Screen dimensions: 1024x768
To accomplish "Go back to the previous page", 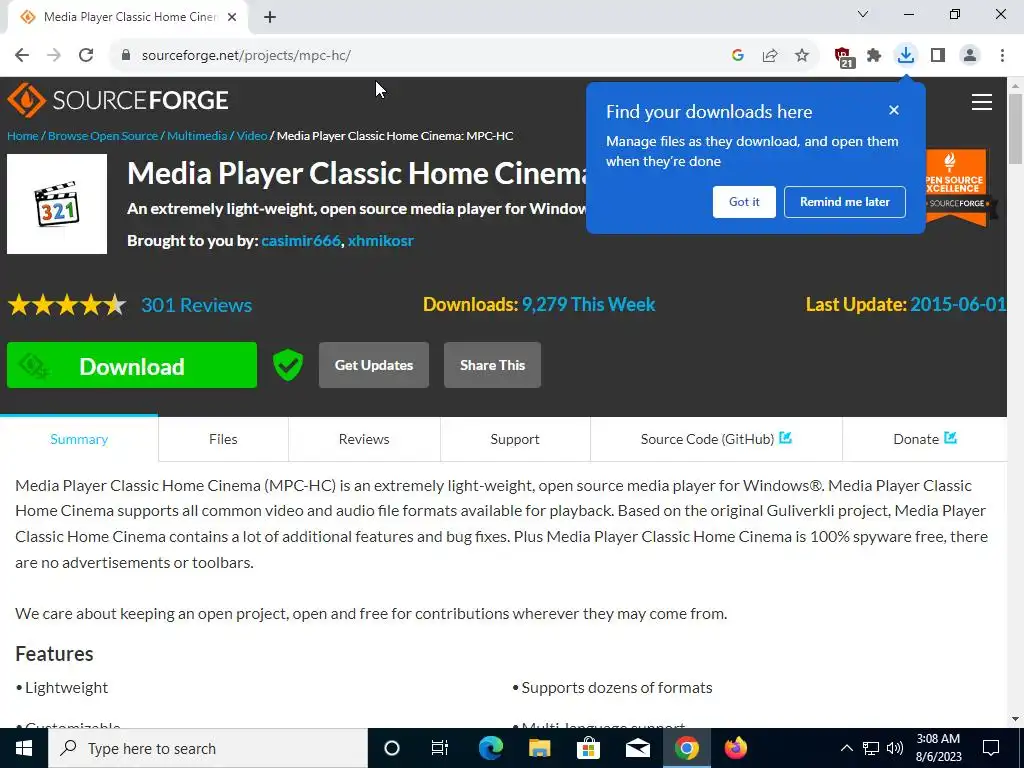I will pos(22,56).
